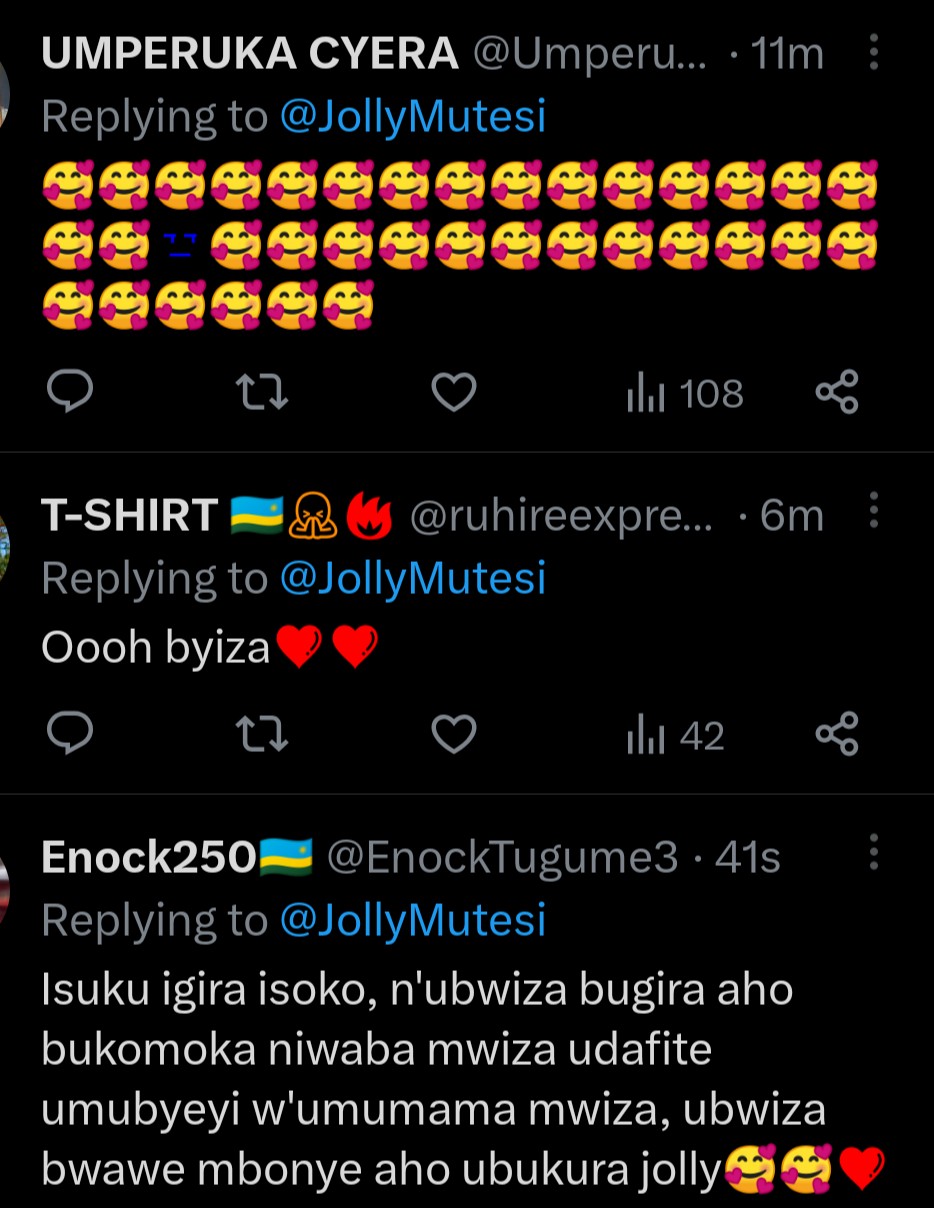View analytics showing 42 views

point(675,737)
